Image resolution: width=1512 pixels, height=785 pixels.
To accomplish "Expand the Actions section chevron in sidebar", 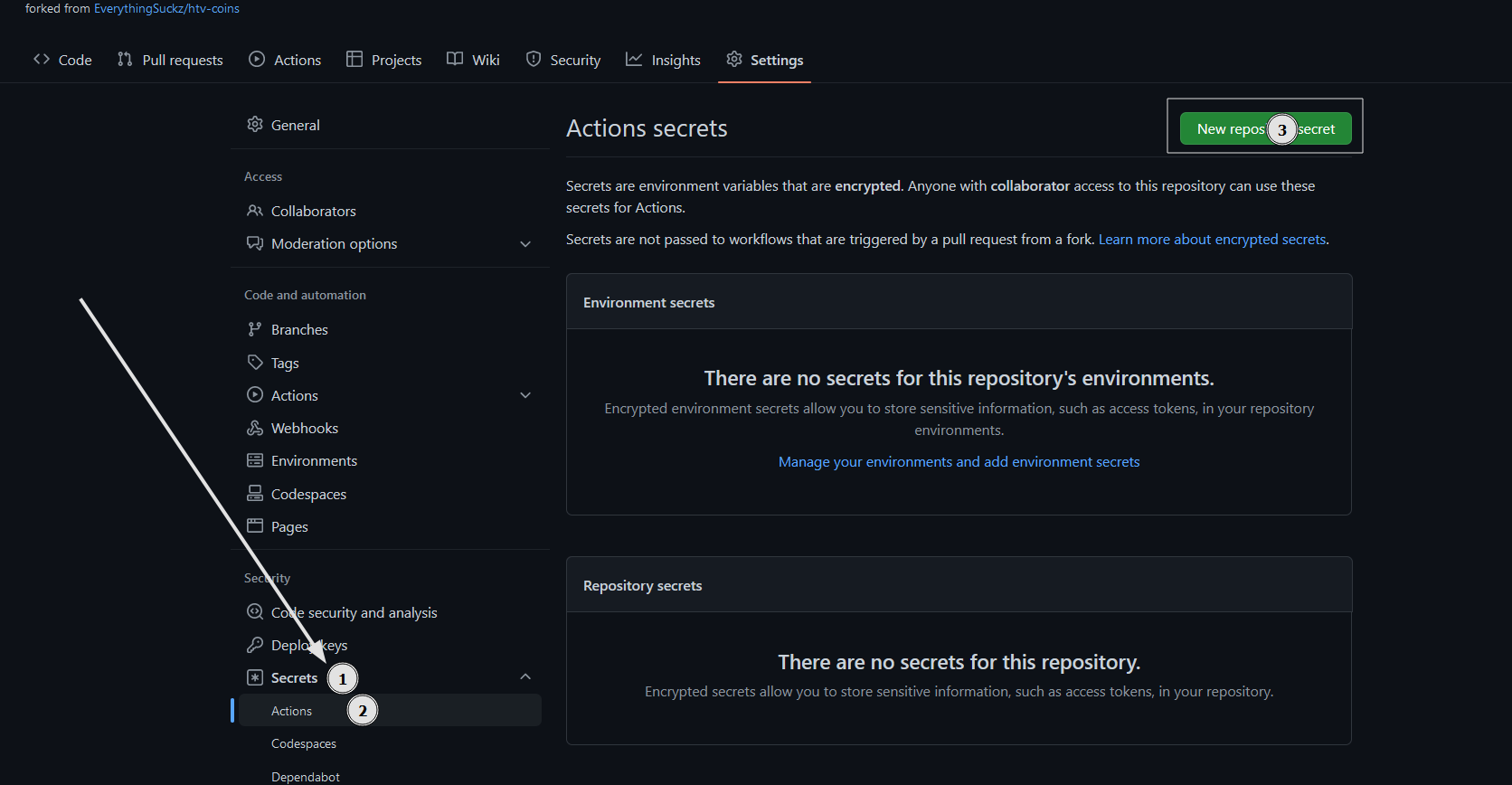I will pos(525,395).
